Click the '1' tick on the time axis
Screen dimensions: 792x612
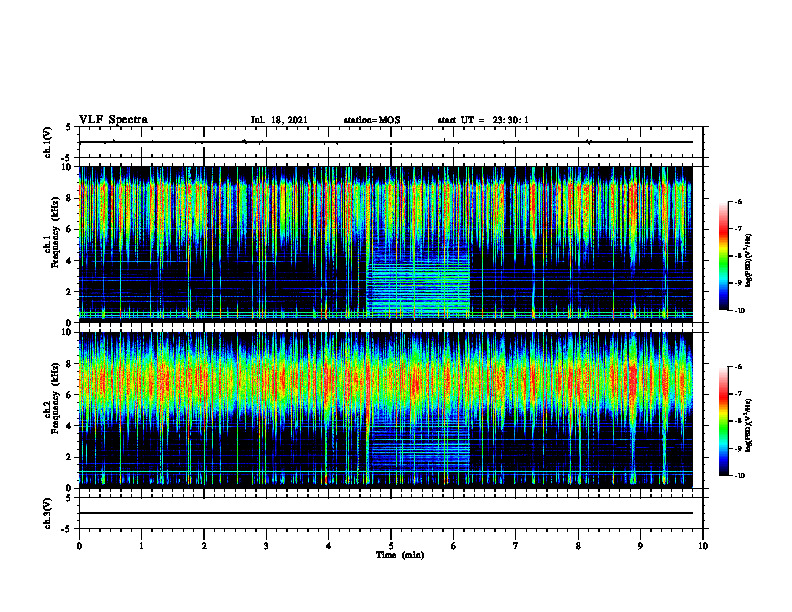pyautogui.click(x=141, y=546)
